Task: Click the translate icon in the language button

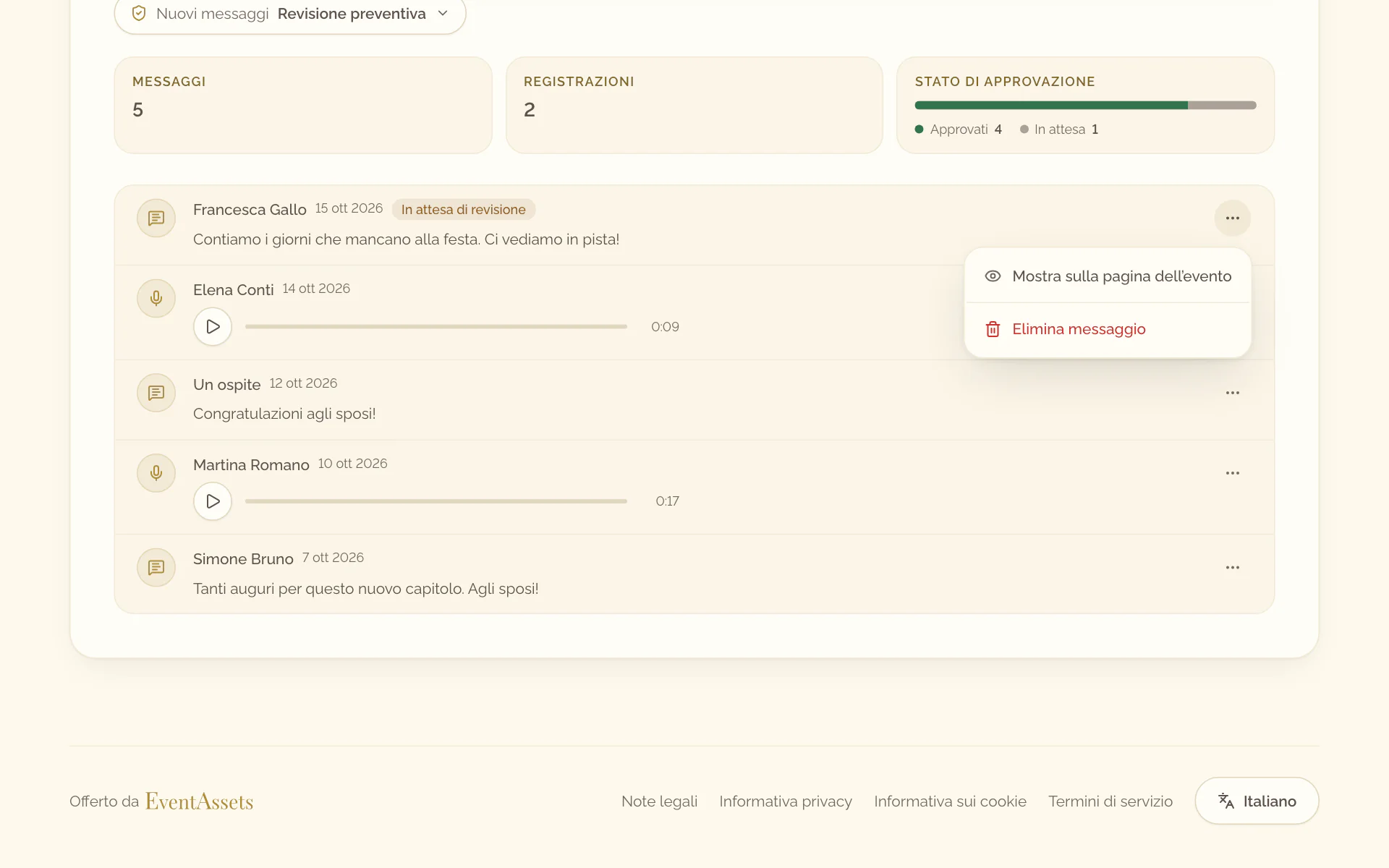Action: pos(1226,801)
